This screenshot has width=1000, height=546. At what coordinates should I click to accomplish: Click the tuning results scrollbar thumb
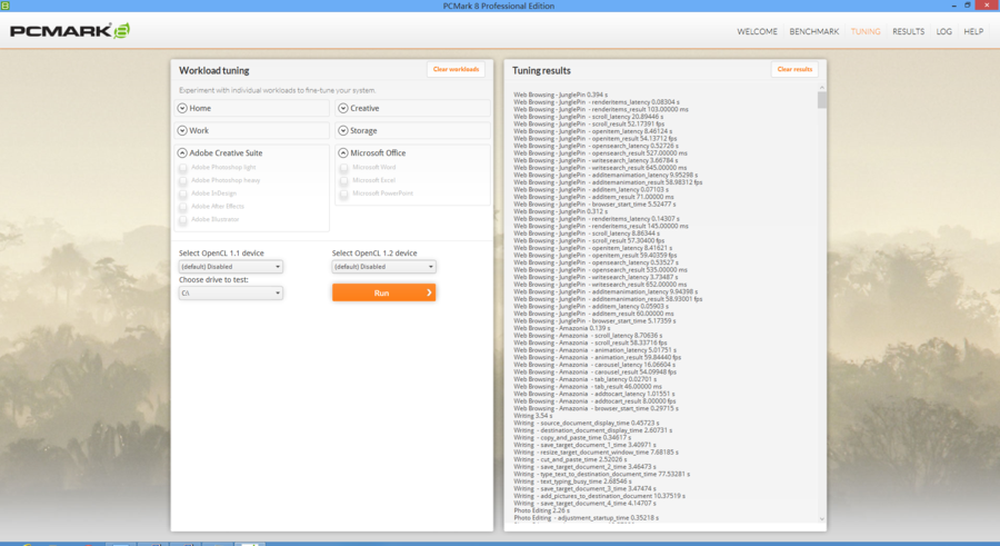821,100
